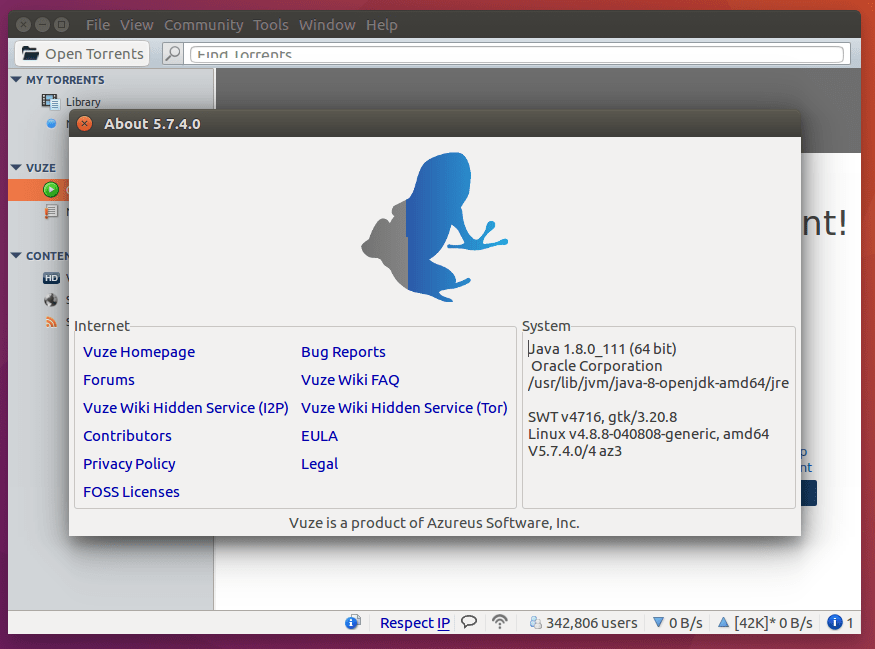
Task: Open the File menu
Action: [x=98, y=25]
